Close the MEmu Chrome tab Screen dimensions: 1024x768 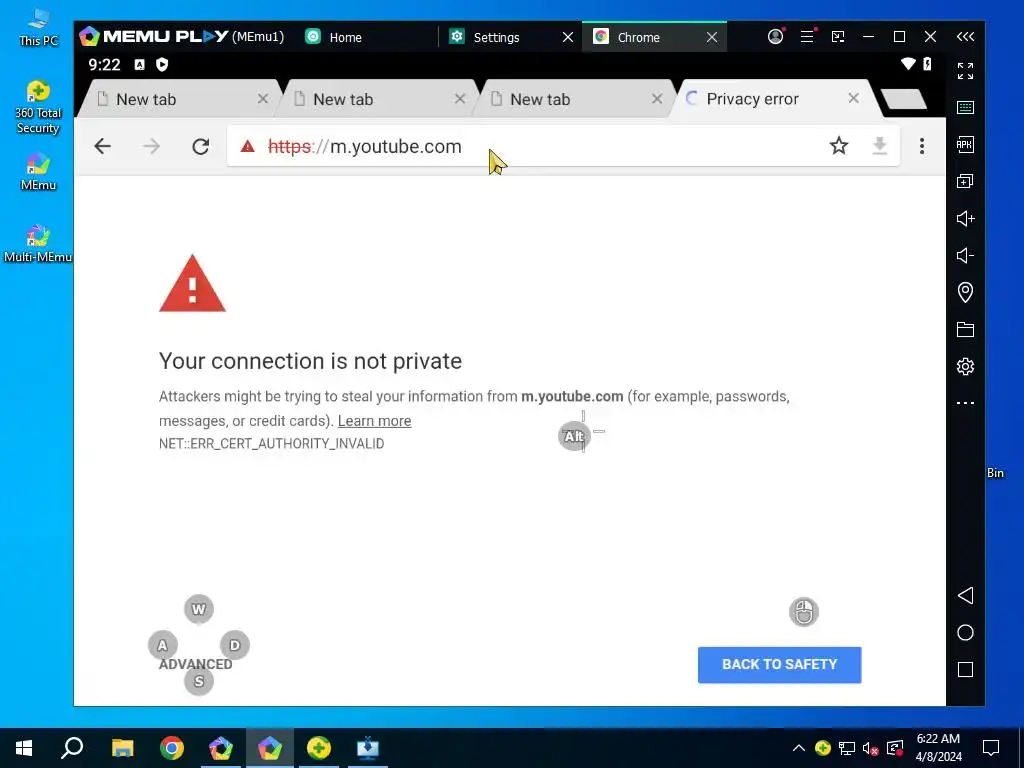pyautogui.click(x=712, y=37)
